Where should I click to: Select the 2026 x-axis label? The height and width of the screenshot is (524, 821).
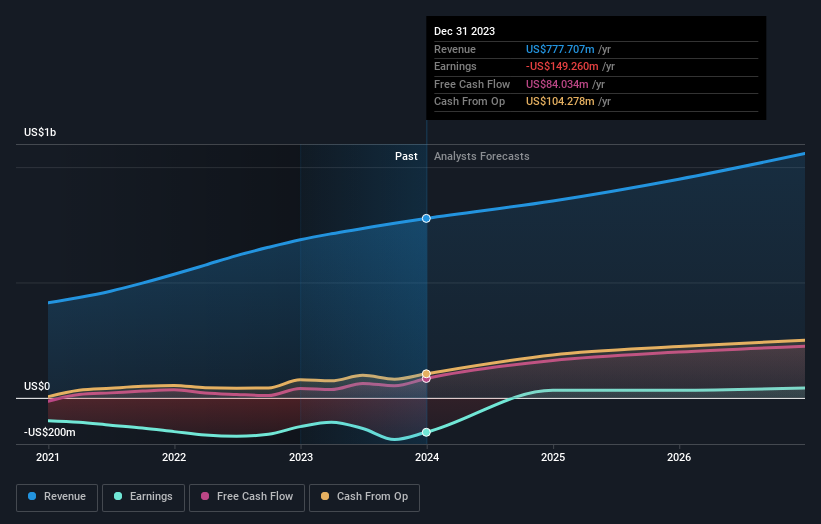pos(679,458)
